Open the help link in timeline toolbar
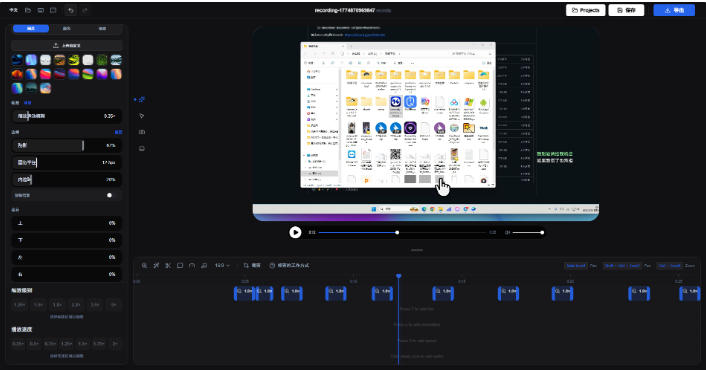Screen dimensions: 706x370 point(289,266)
